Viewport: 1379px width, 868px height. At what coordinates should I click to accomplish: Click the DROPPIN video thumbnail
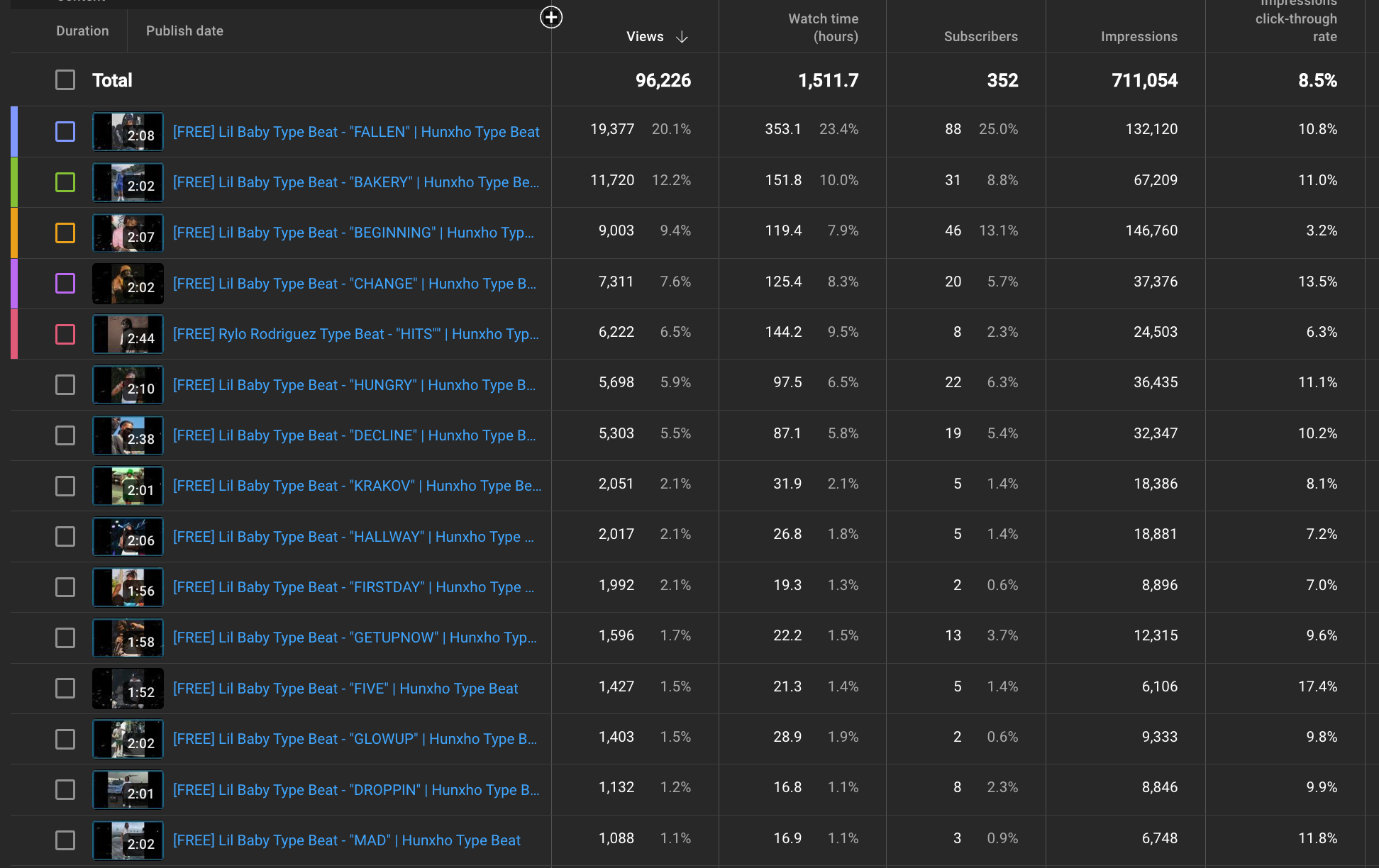128,790
